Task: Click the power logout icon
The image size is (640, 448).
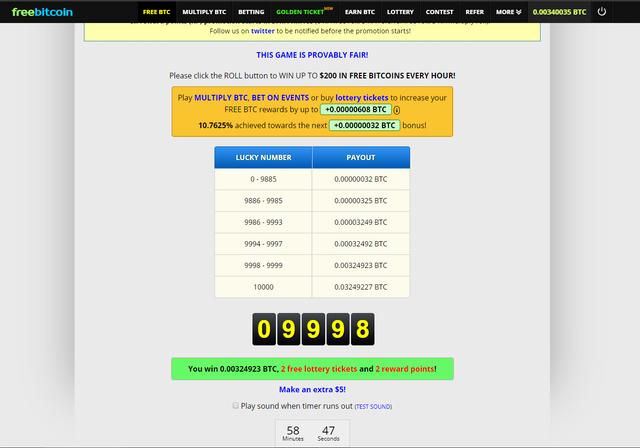Action: 601,12
